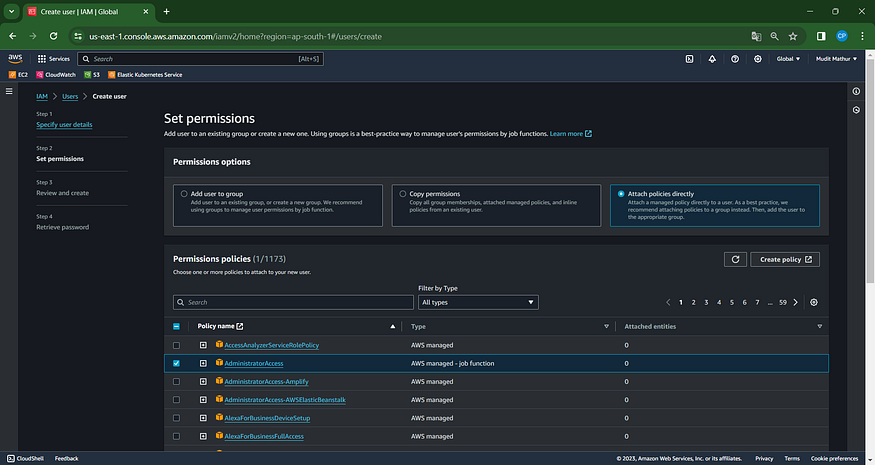Check the AccessAnalyzerServiceRolePolicy checkbox

point(176,346)
